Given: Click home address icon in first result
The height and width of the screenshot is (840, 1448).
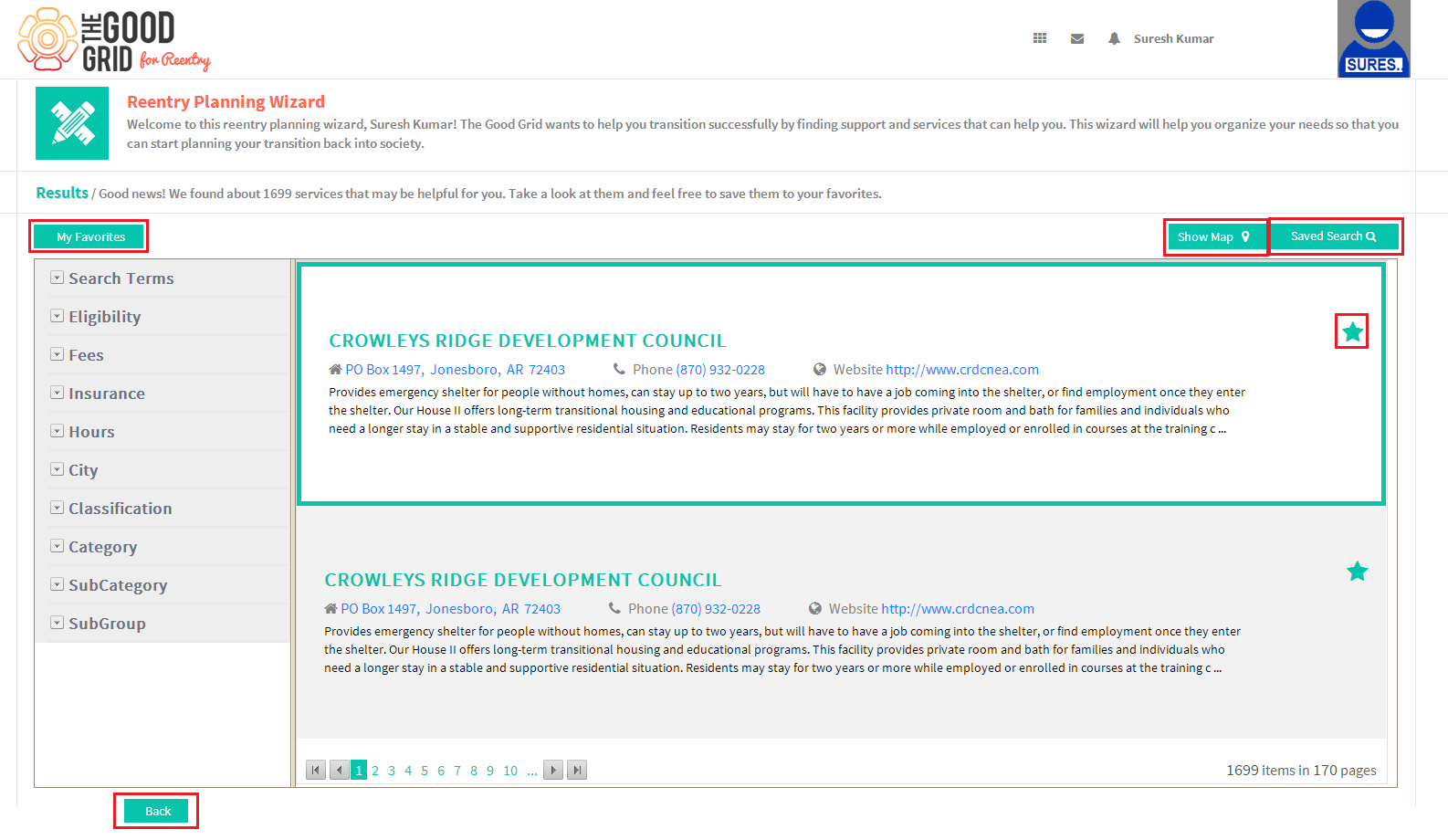Looking at the screenshot, I should pyautogui.click(x=335, y=370).
